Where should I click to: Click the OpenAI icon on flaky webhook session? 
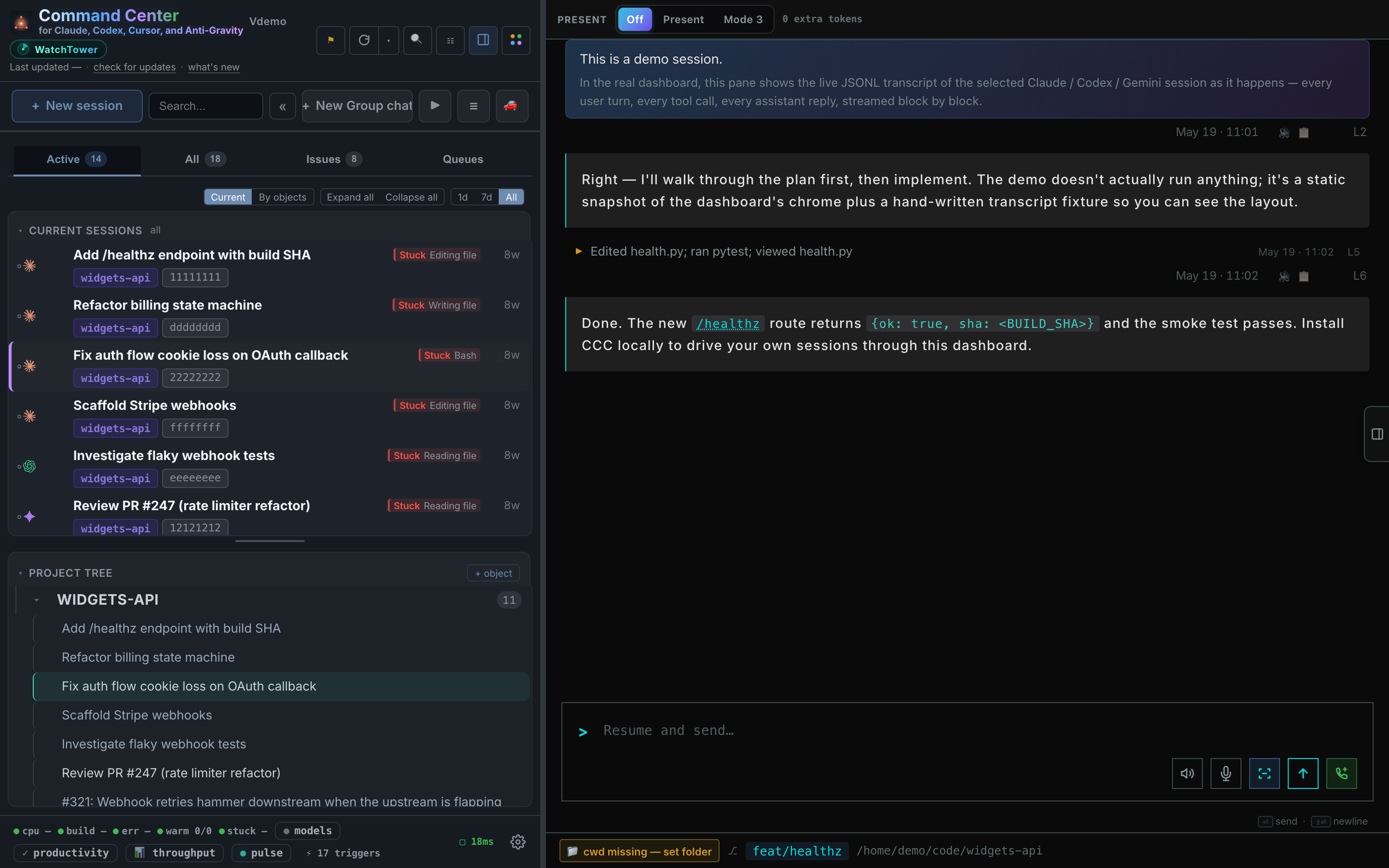(x=30, y=466)
